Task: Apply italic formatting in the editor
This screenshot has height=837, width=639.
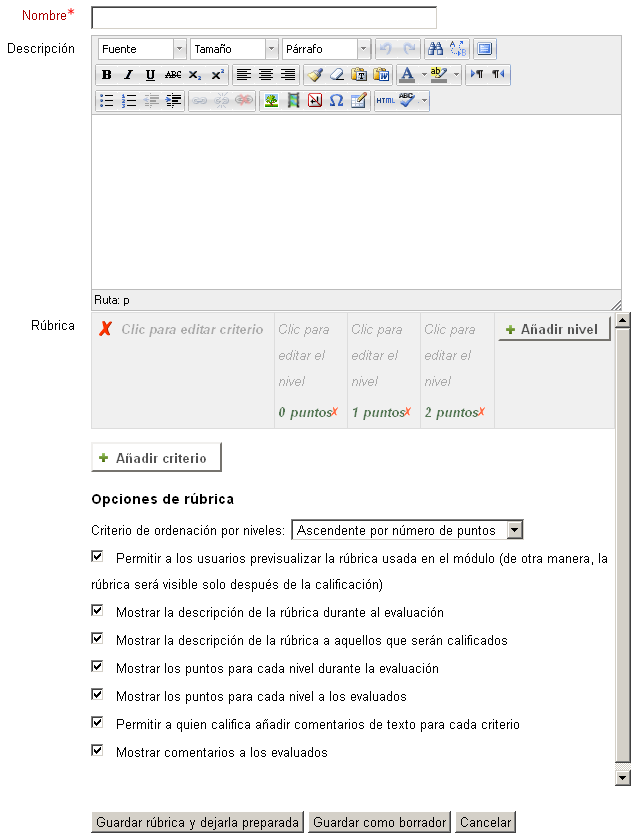Action: tap(128, 75)
